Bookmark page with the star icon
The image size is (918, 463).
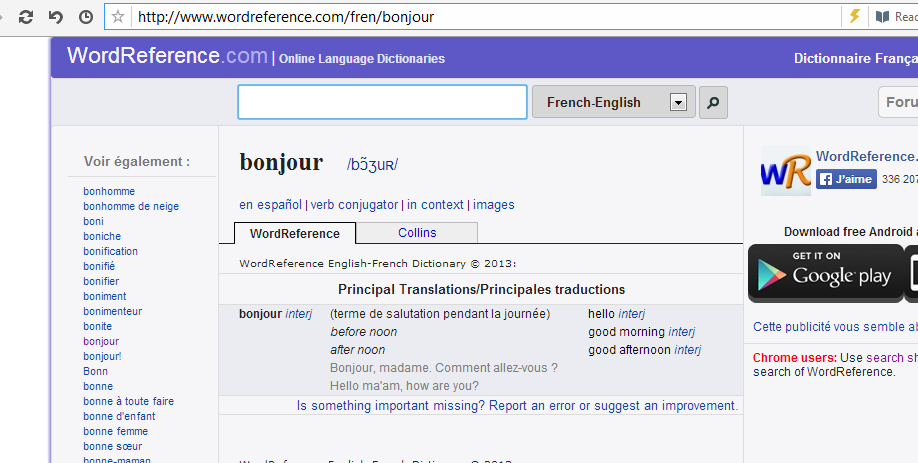tap(118, 16)
